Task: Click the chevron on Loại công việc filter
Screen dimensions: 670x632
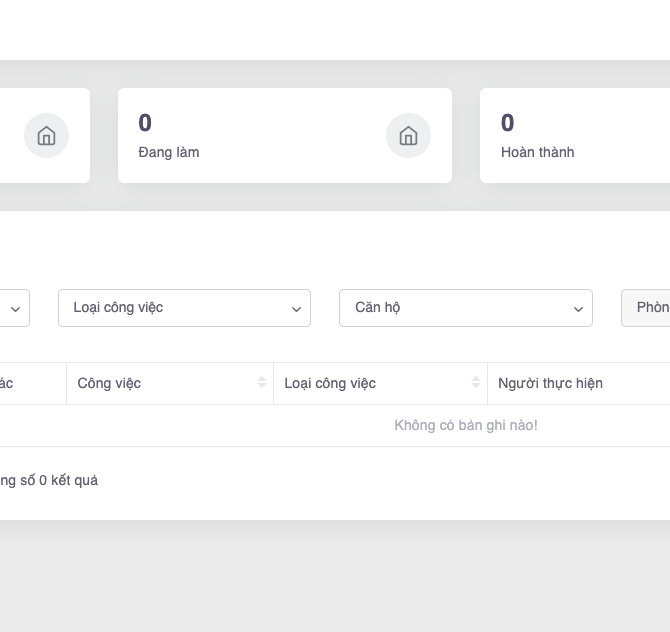Action: (x=296, y=309)
